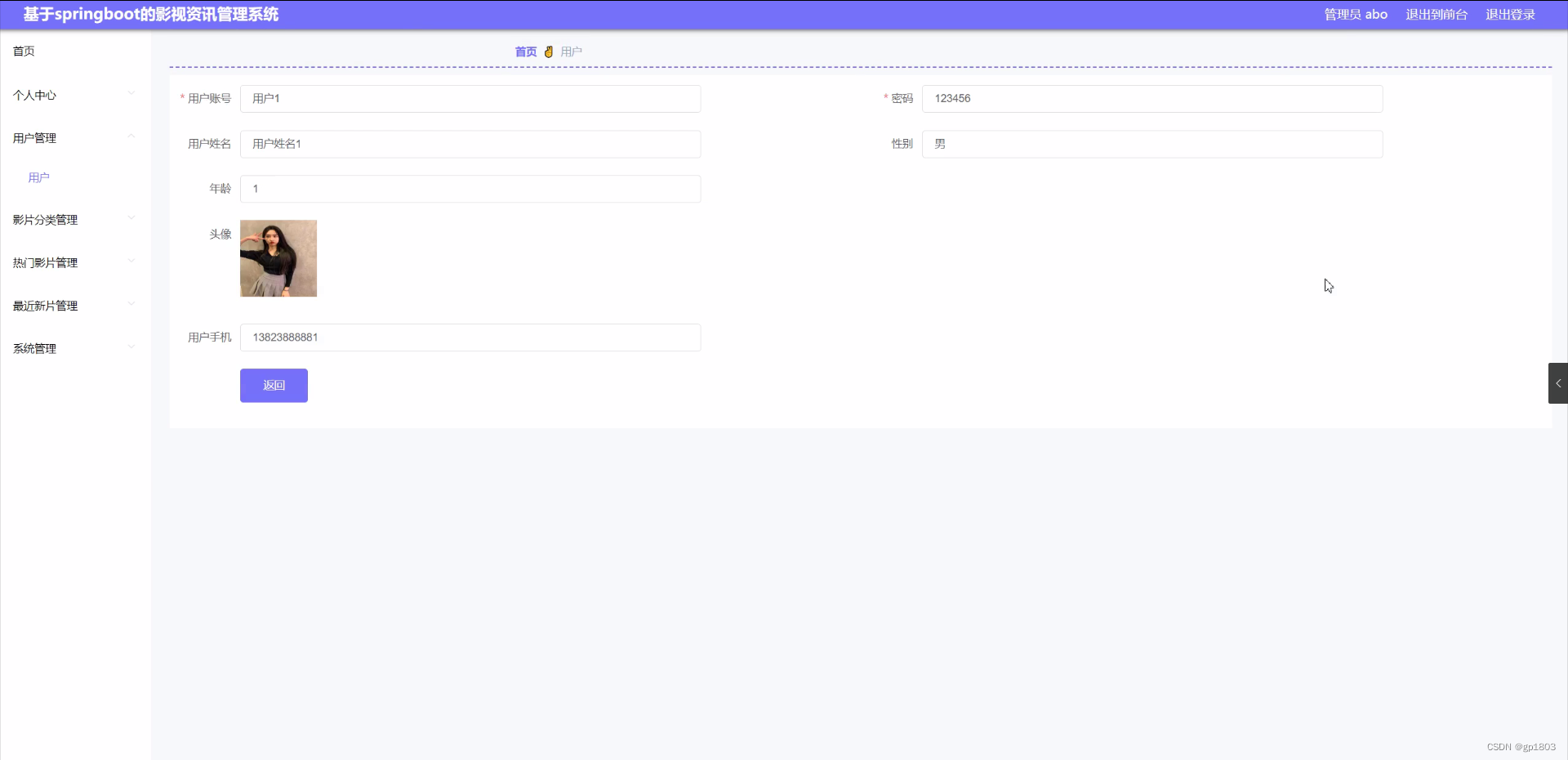Click the 返回 button below the form

(273, 385)
